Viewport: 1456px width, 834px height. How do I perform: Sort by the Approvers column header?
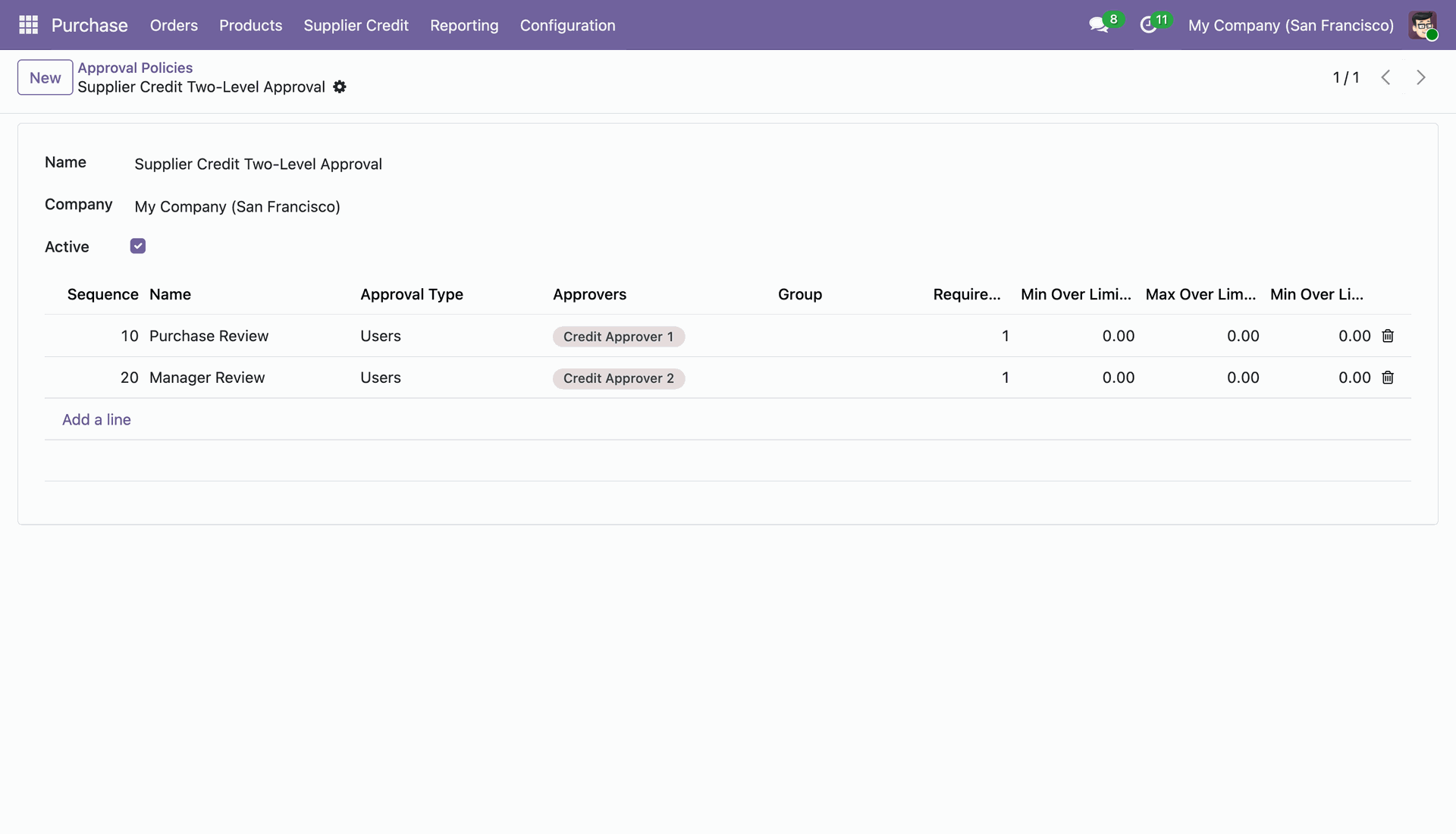[589, 294]
